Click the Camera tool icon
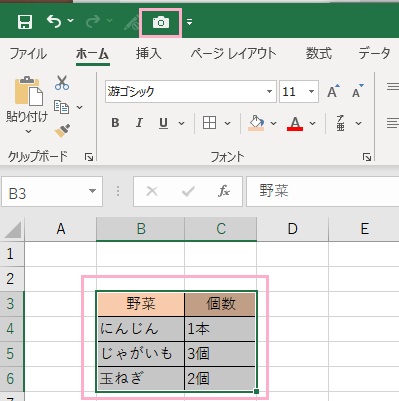Screen dimensions: 399x401 pos(161,22)
